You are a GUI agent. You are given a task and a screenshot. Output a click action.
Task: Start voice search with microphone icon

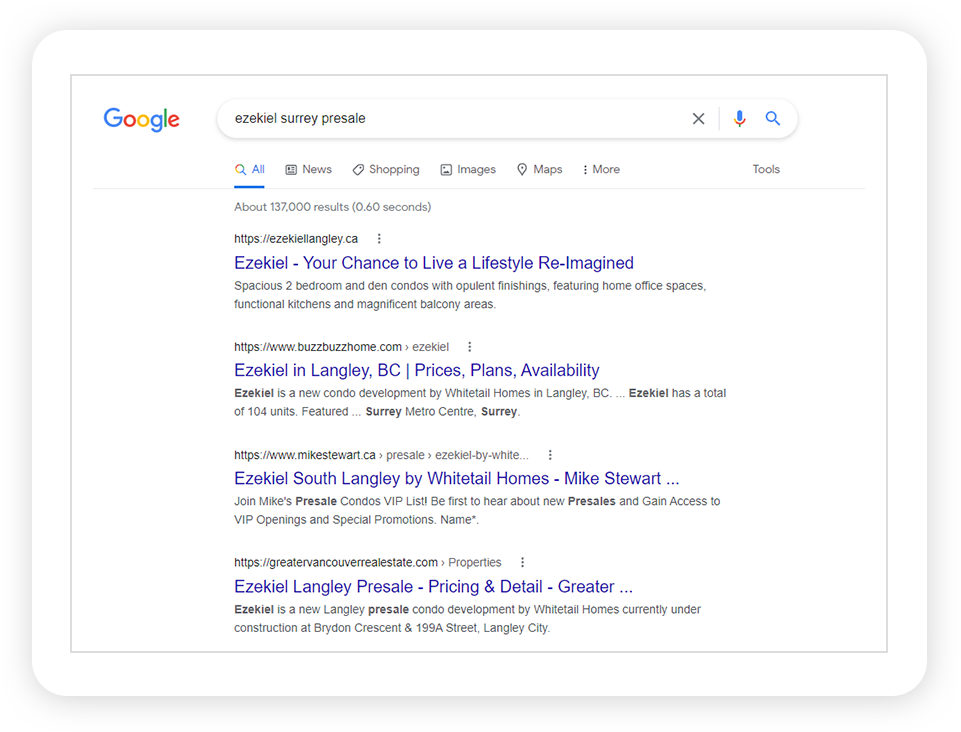[739, 118]
